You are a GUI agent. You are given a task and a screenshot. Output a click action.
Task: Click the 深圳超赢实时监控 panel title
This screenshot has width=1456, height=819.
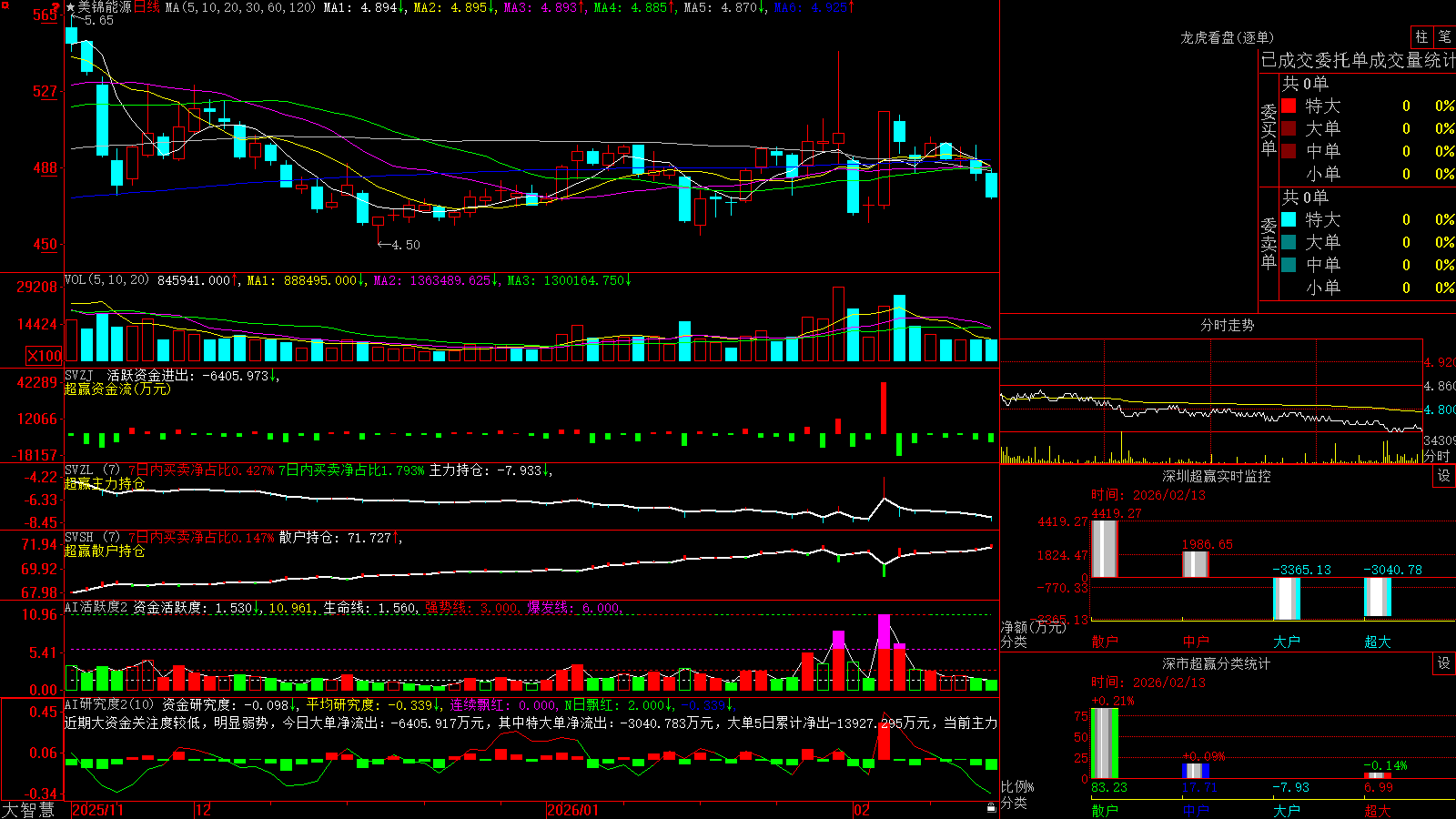(x=1217, y=476)
